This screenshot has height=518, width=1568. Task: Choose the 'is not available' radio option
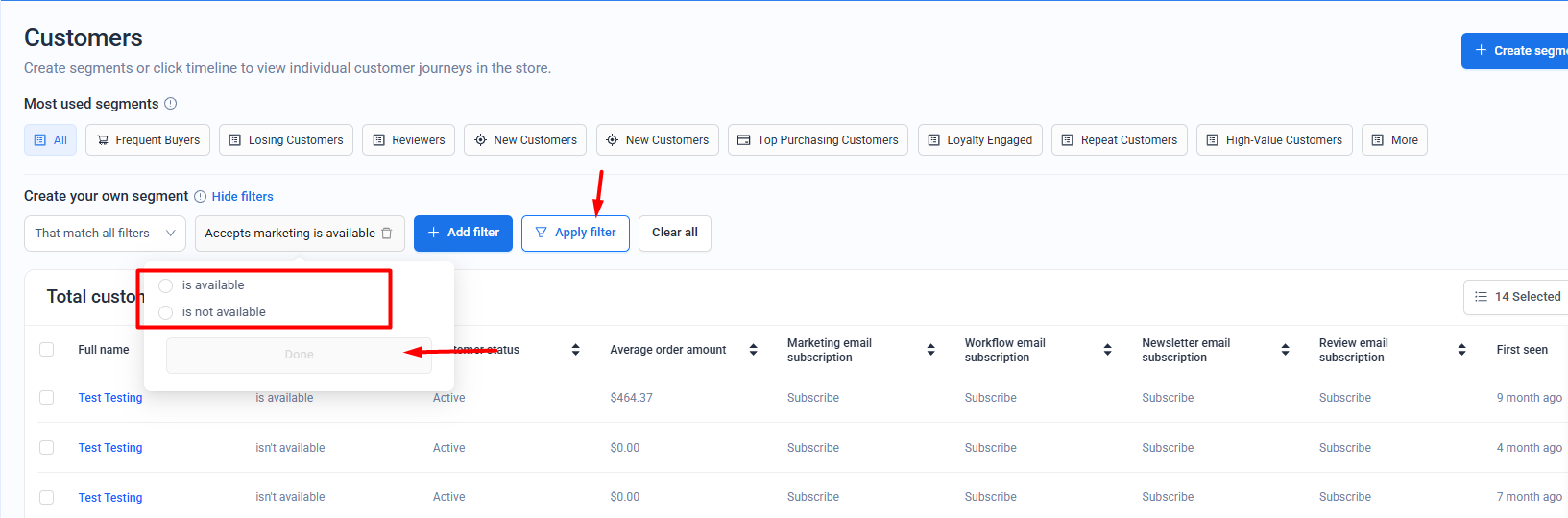pos(166,312)
